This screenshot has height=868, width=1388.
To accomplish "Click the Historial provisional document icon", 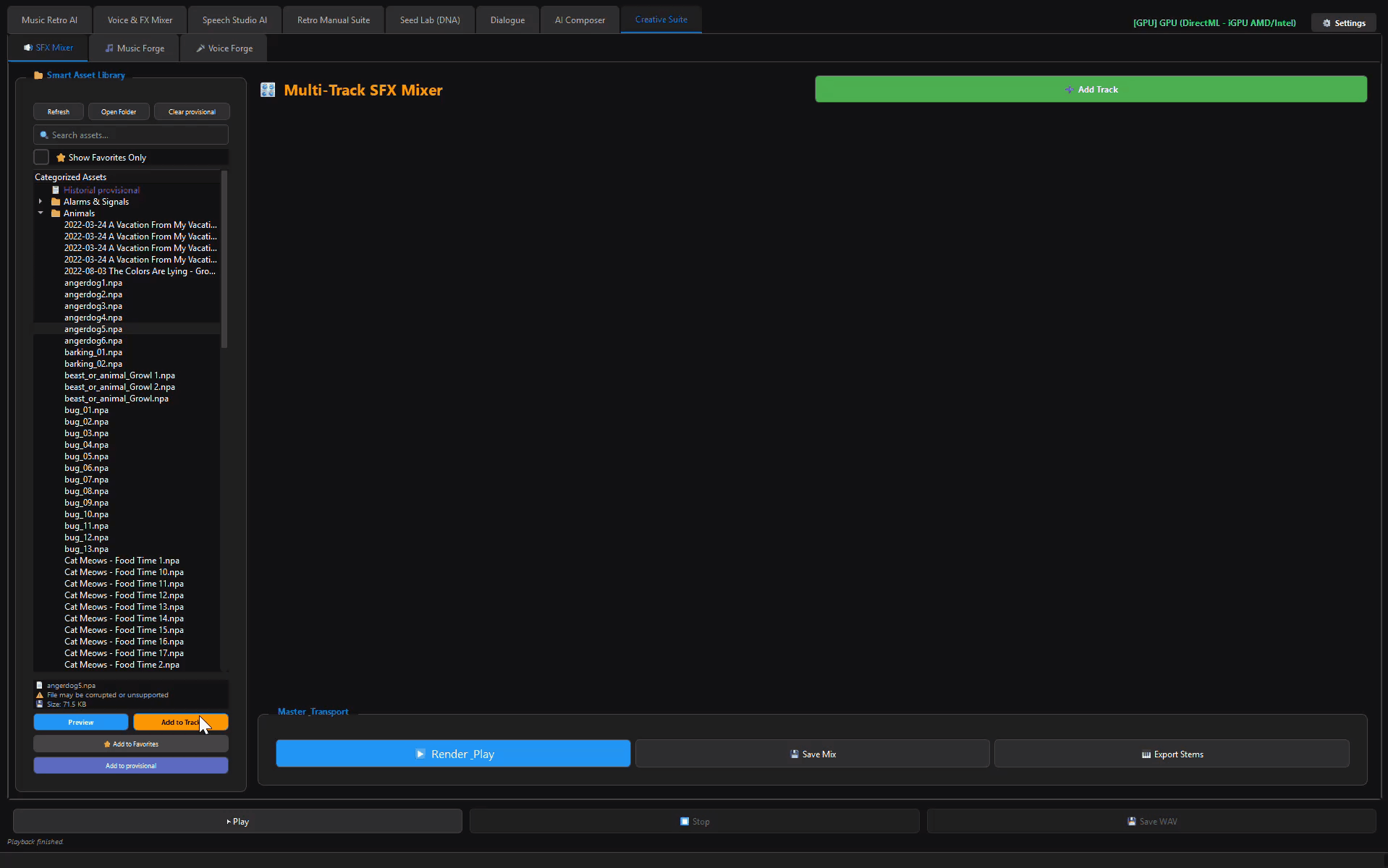I will pos(56,190).
